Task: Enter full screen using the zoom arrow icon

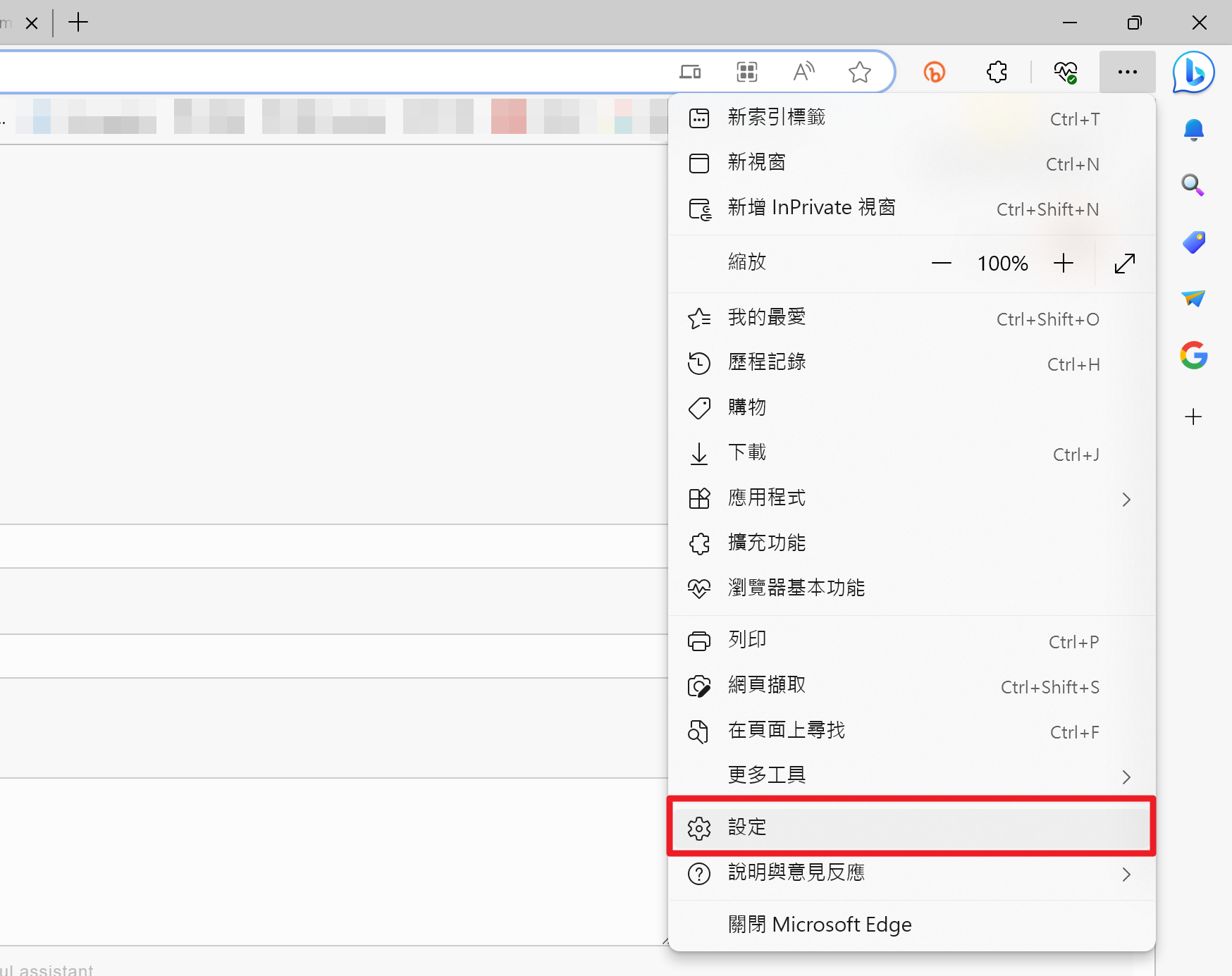Action: pyautogui.click(x=1124, y=264)
